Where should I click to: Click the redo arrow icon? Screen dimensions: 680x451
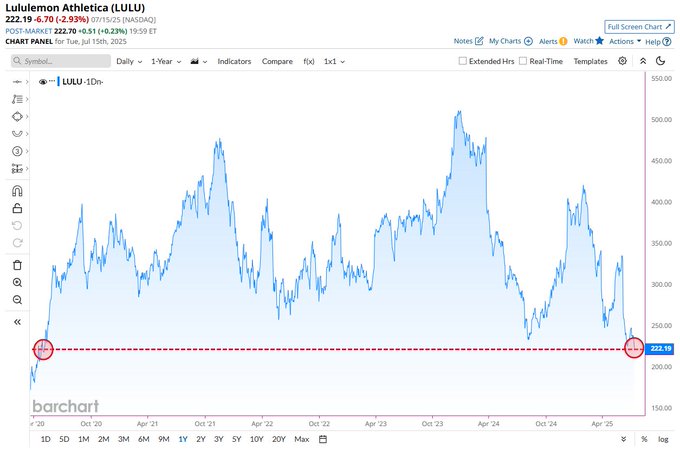point(17,243)
